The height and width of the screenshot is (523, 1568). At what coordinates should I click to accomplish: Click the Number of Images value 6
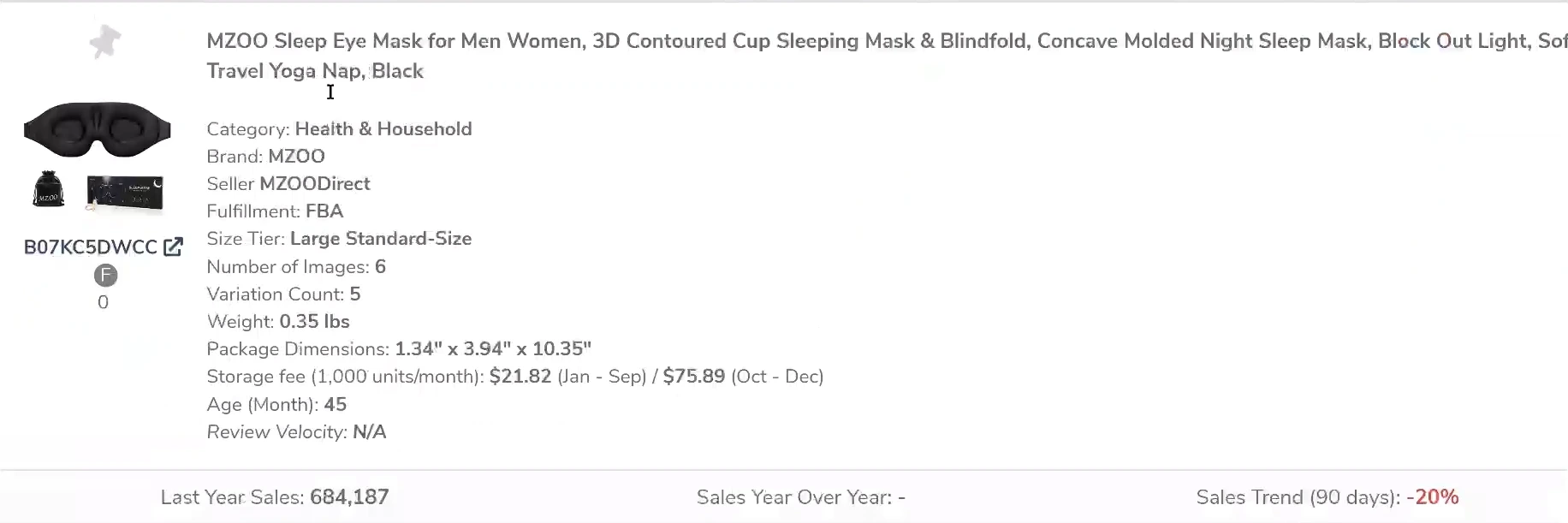381,267
